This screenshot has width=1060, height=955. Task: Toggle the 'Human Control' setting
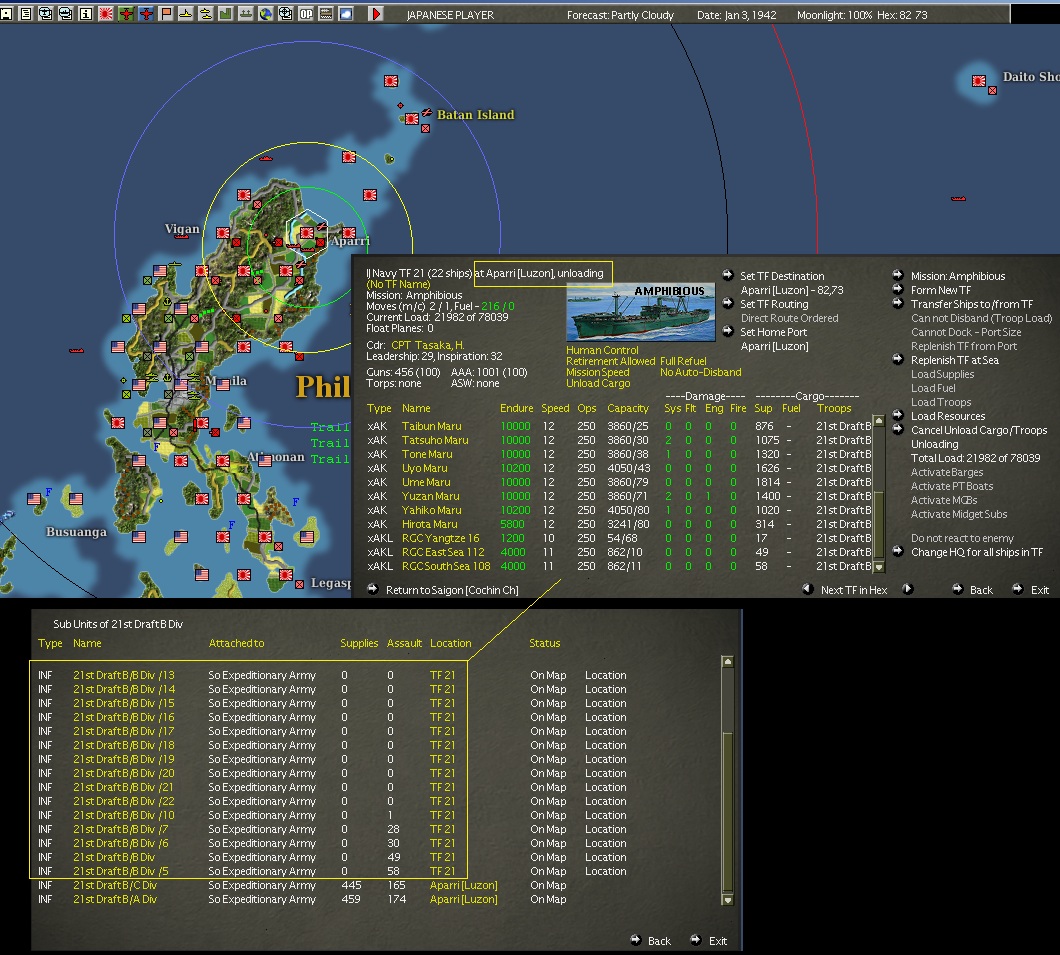(602, 351)
